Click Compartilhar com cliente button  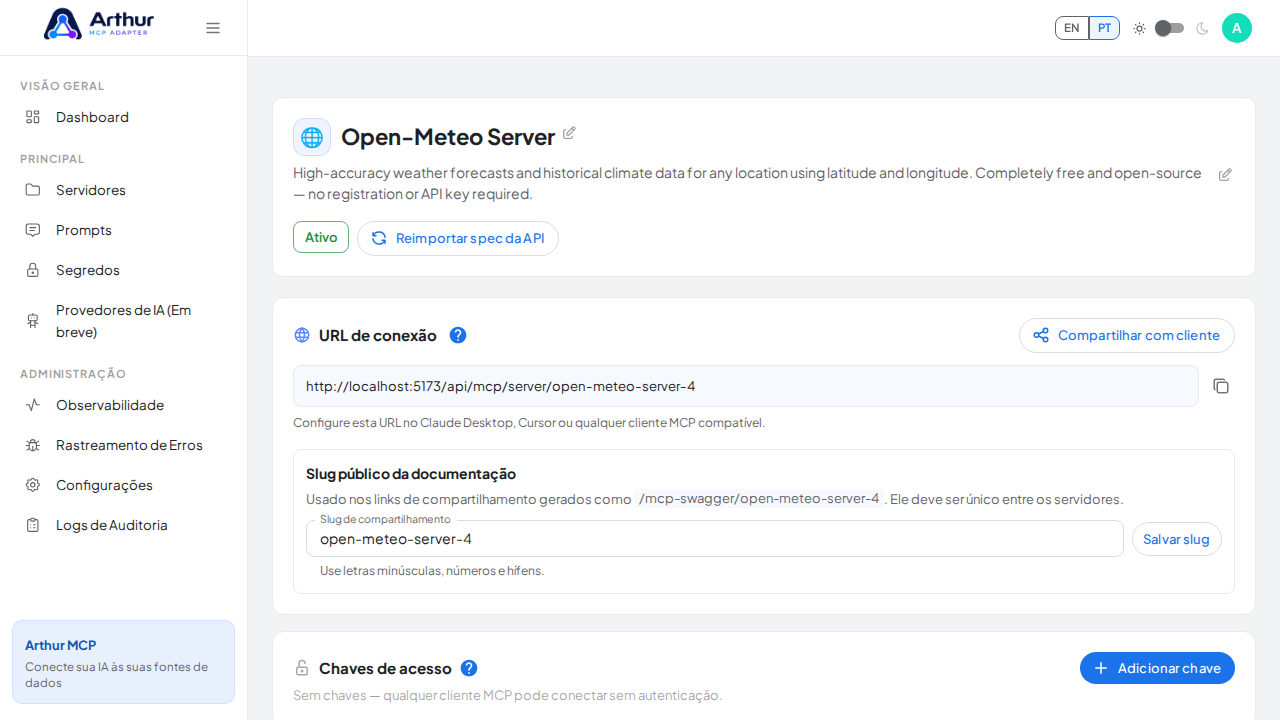(1127, 335)
